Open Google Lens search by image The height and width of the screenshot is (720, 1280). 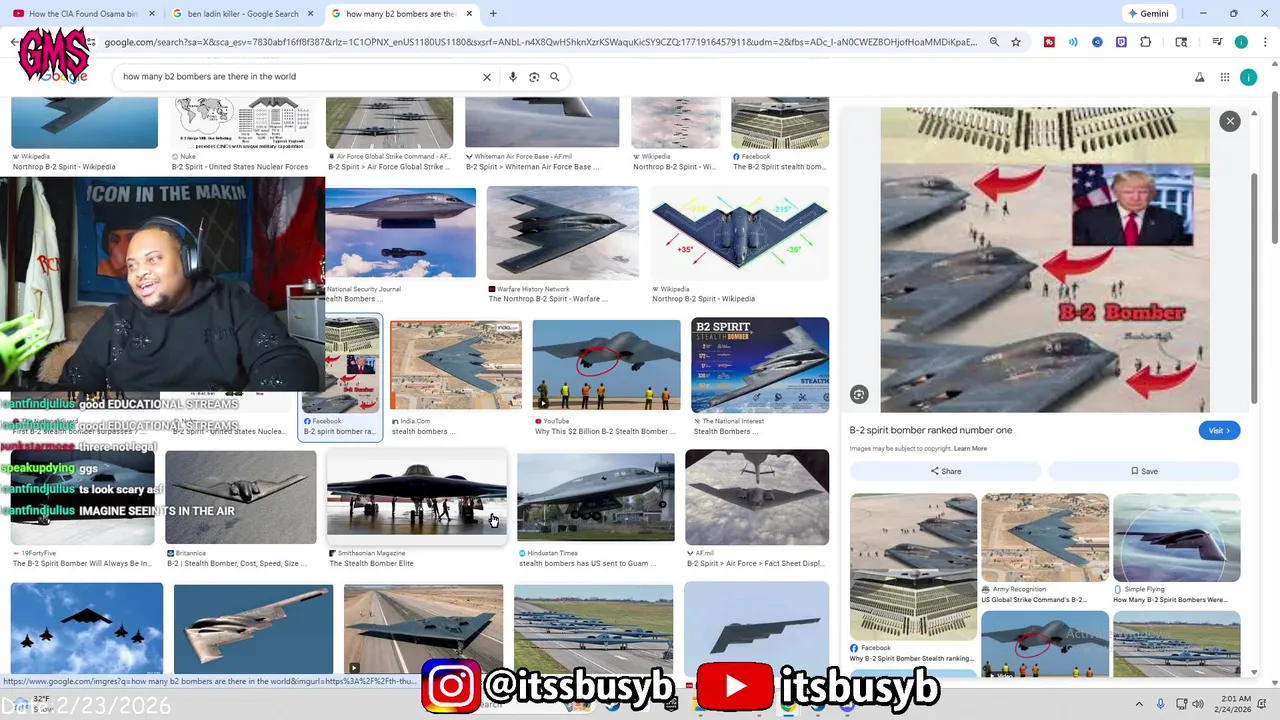click(534, 77)
